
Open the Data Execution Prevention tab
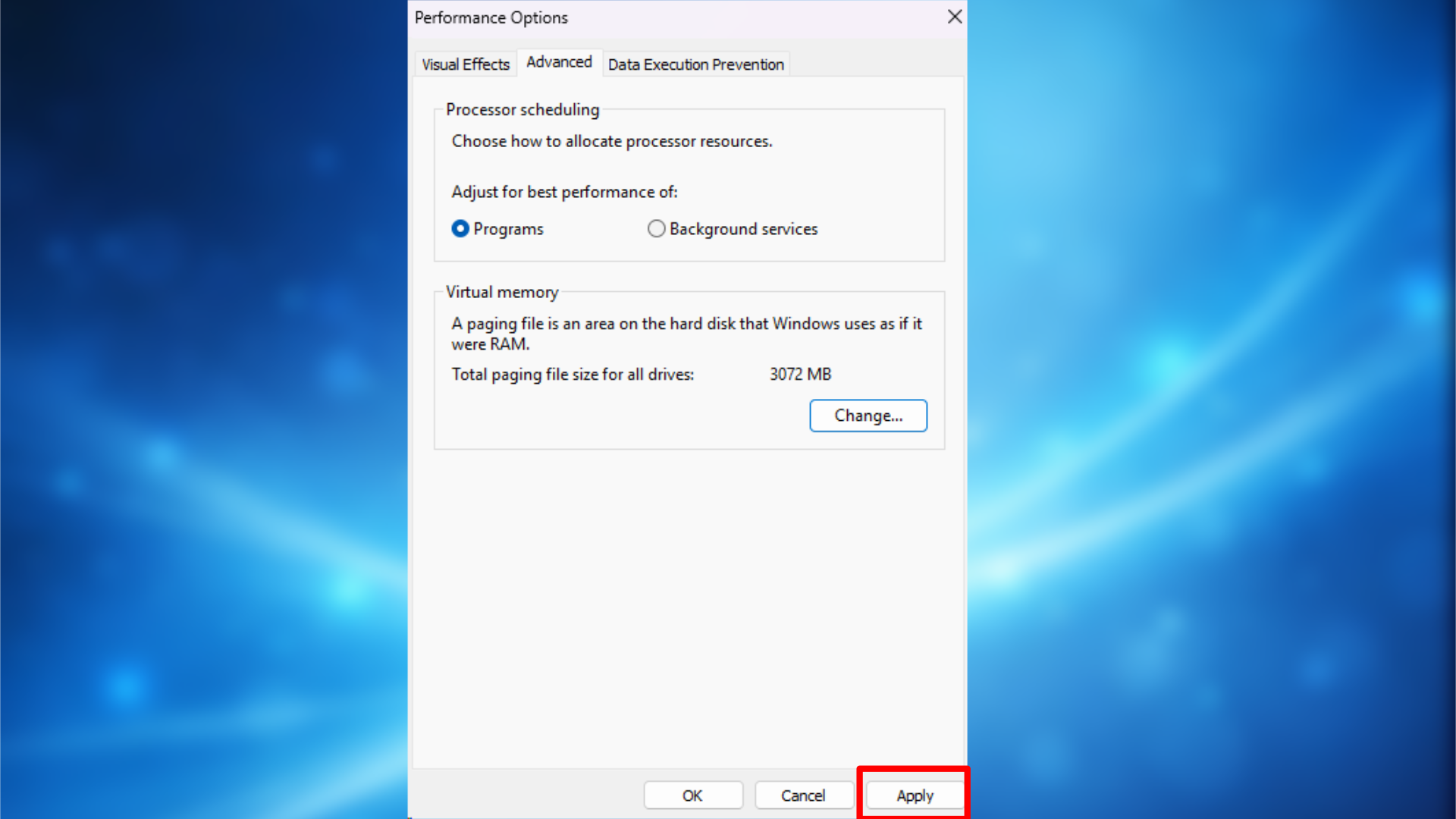click(695, 64)
